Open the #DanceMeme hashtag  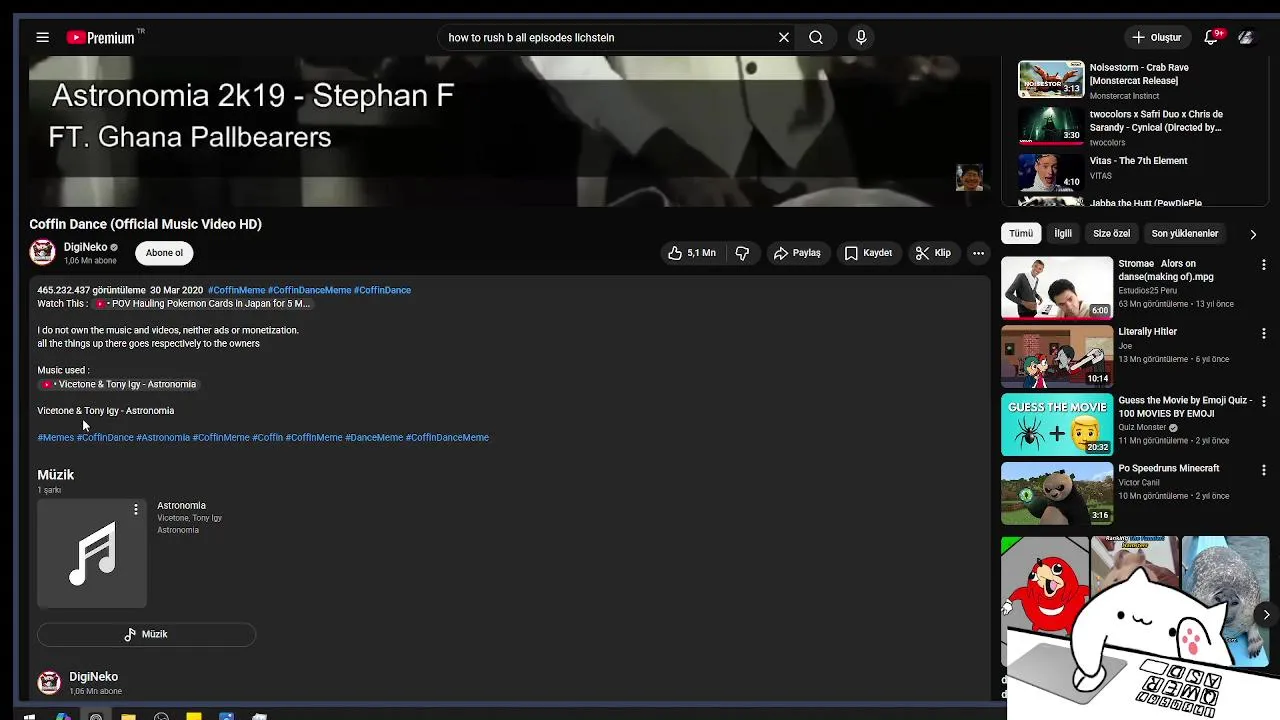point(374,437)
